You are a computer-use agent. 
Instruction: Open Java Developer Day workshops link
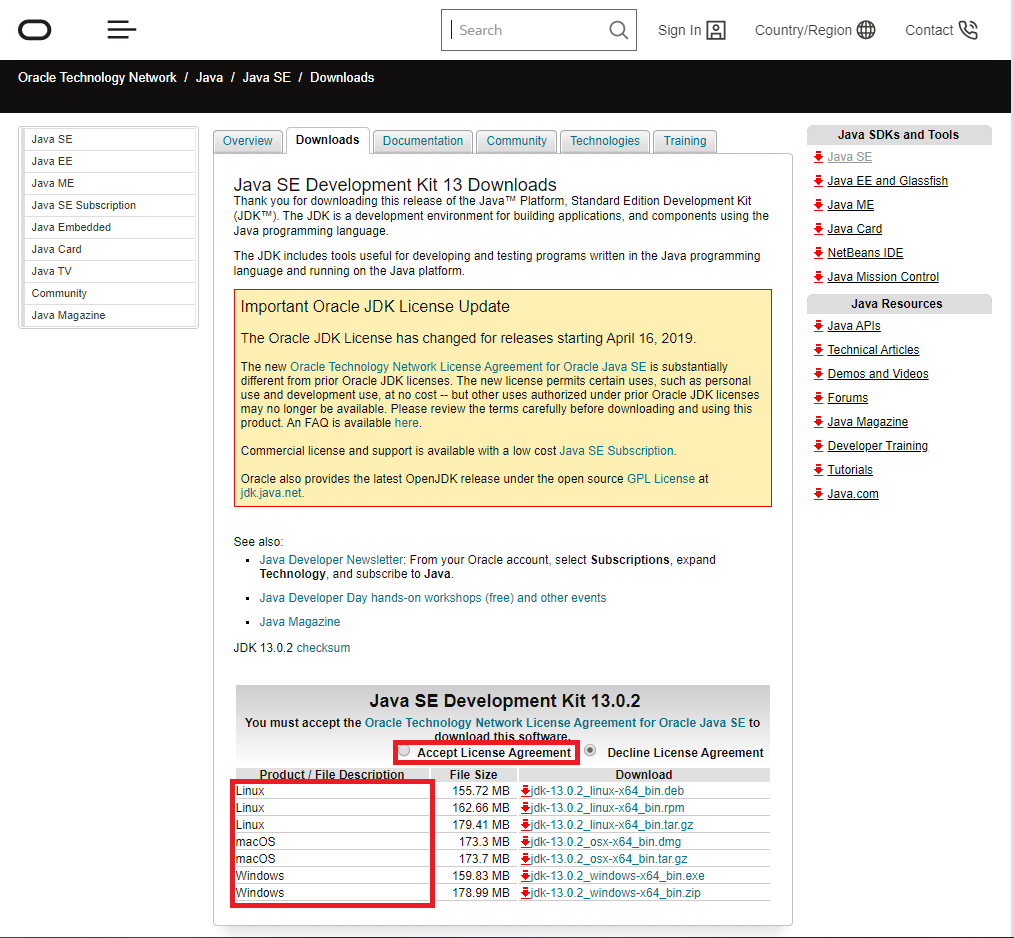433,598
